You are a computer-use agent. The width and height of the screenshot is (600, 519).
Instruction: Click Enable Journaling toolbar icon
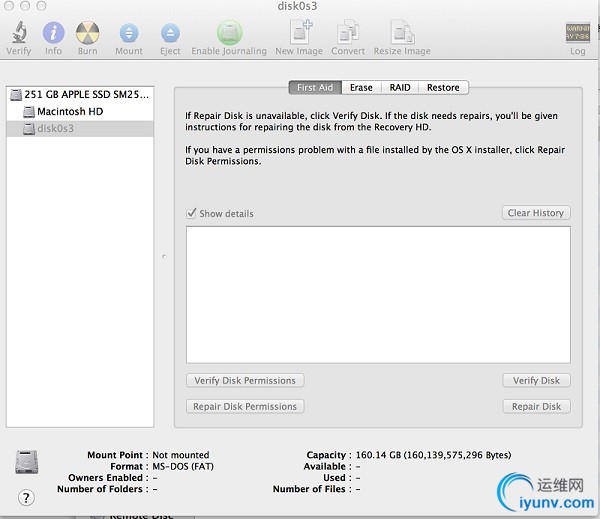click(x=229, y=33)
